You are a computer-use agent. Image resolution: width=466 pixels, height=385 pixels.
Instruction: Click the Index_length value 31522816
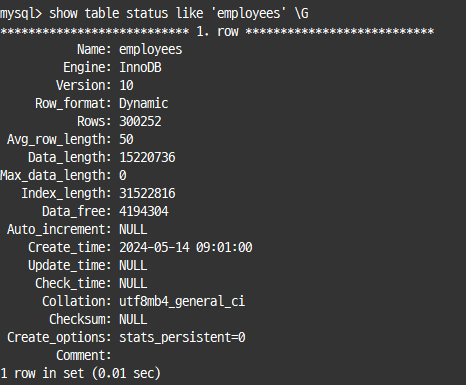[147, 194]
